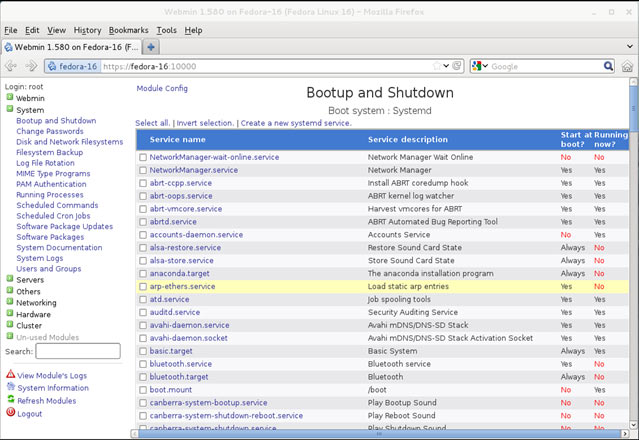This screenshot has width=639, height=440.
Task: Open the search engine dropdown arrow
Action: point(485,66)
